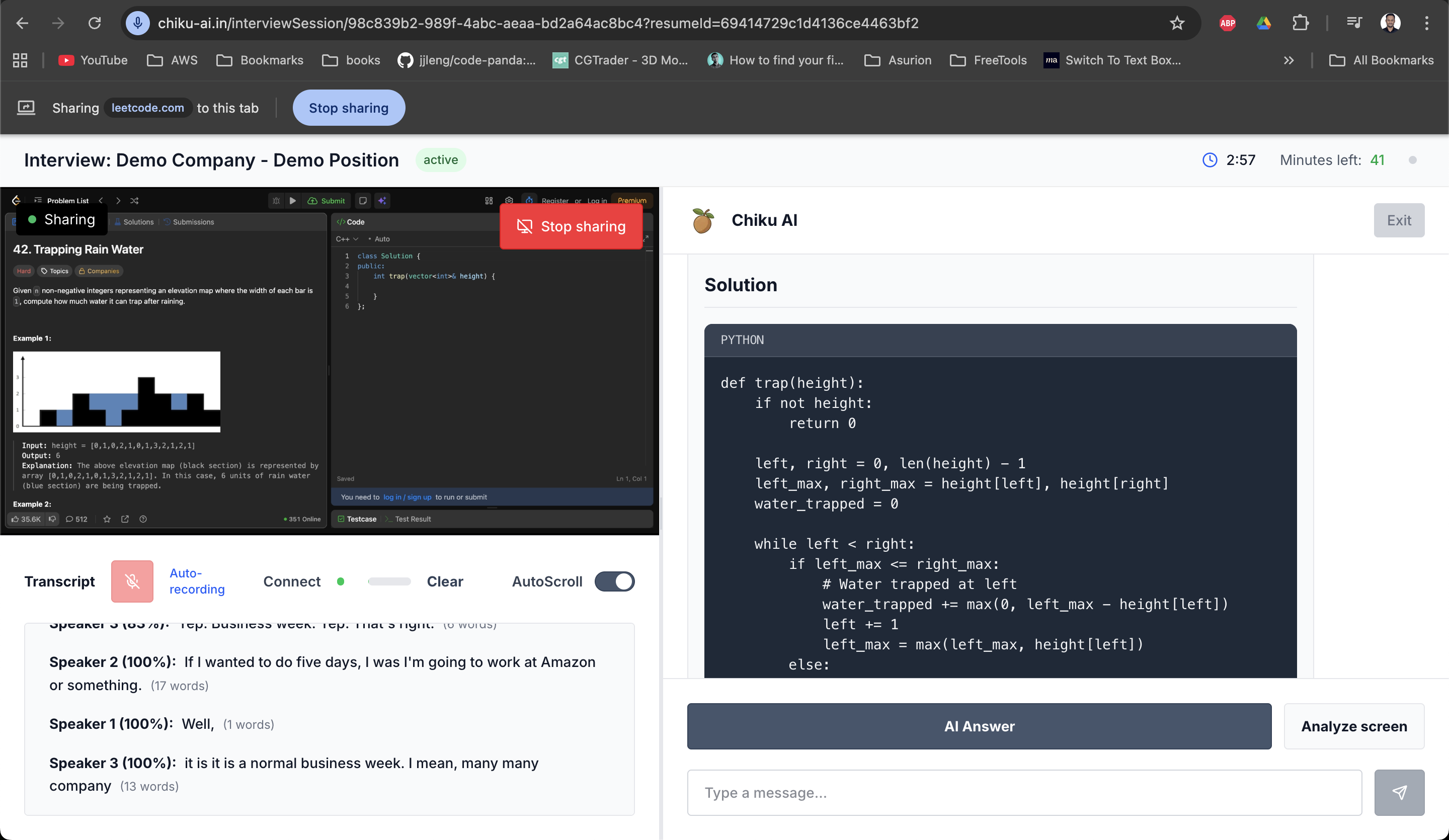This screenshot has width=1449, height=840.
Task: Start the LeetCode timer icon
Action: coord(530,200)
